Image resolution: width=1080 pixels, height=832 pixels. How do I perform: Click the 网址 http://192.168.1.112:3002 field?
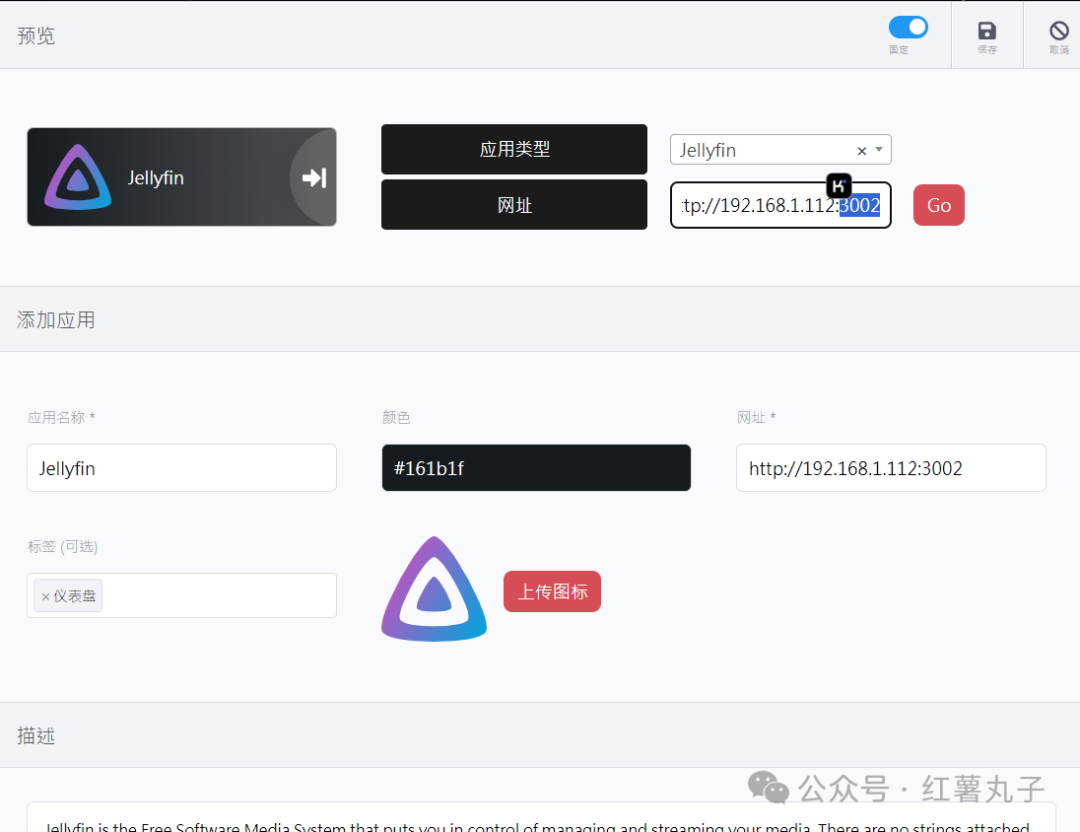[x=891, y=468]
